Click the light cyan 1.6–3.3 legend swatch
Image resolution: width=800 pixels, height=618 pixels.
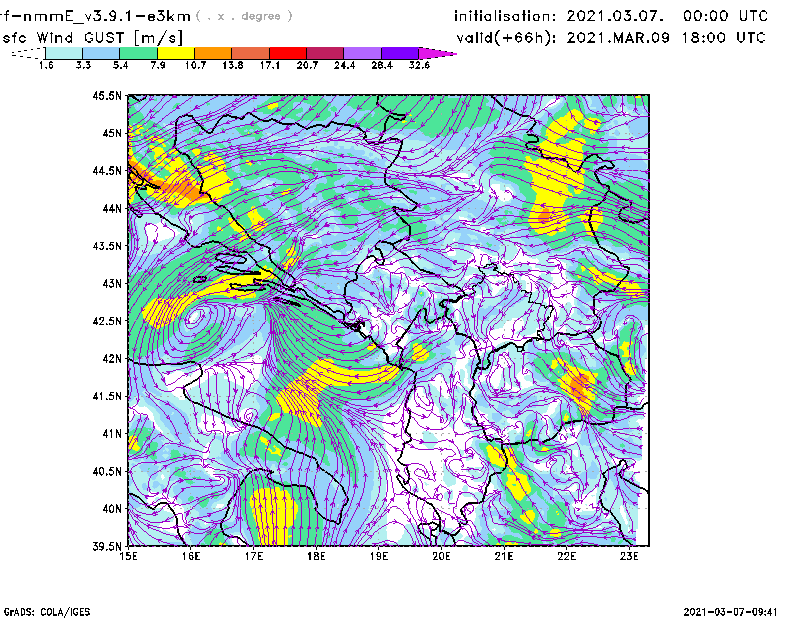pyautogui.click(x=64, y=53)
